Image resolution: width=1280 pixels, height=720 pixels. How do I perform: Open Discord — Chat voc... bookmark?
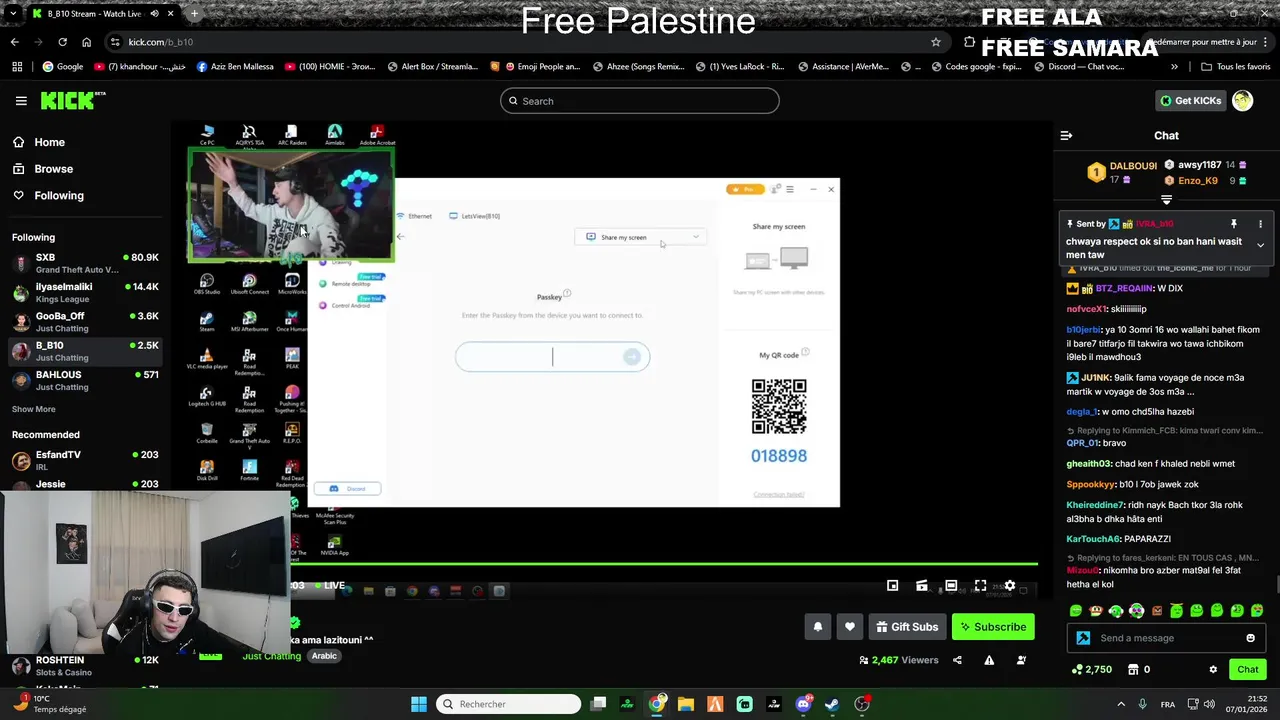[x=1079, y=67]
